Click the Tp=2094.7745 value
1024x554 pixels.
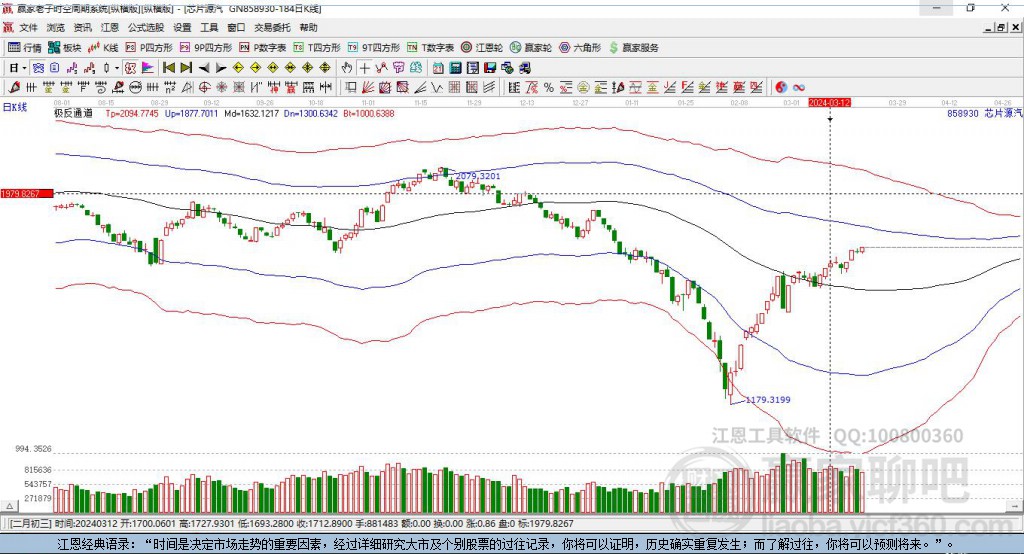[x=132, y=114]
